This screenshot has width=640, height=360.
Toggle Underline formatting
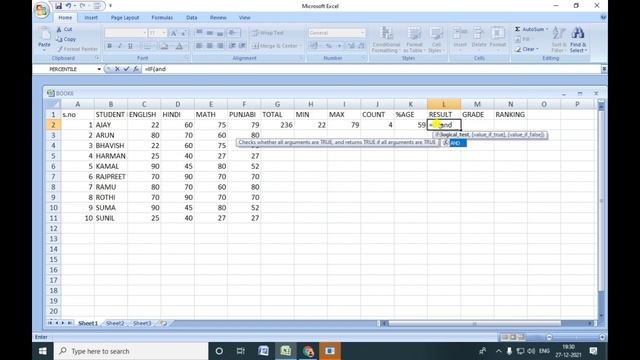tap(130, 46)
